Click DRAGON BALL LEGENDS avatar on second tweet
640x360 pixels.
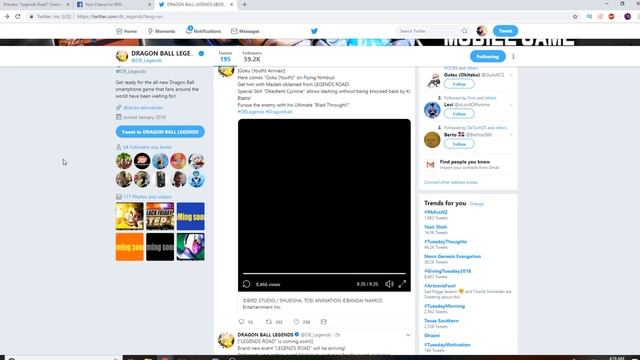click(226, 340)
